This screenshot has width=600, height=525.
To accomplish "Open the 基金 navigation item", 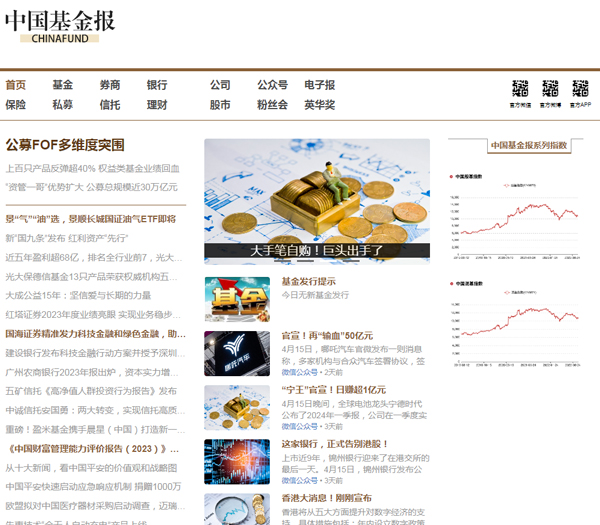I will click(63, 85).
